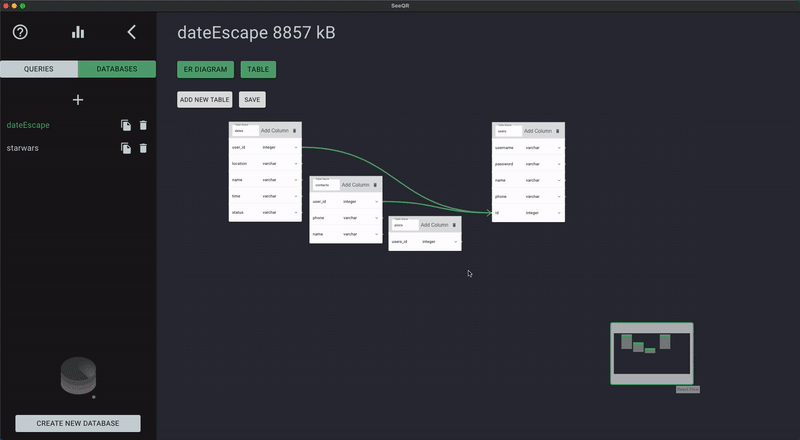Screen dimensions: 800x440
Task: Switch to the Queries tab
Action: point(39,69)
